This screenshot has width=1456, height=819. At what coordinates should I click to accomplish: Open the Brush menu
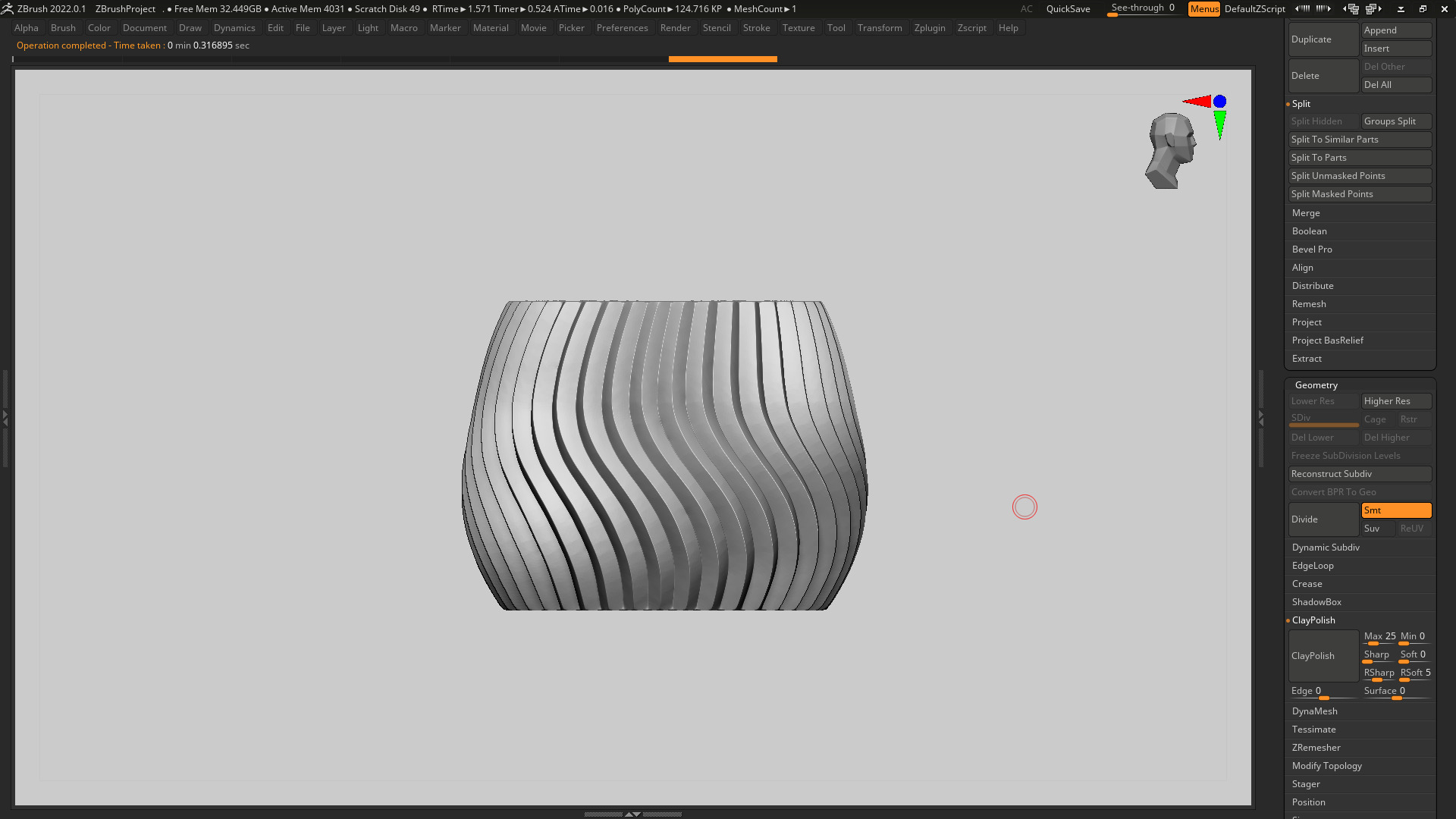(x=63, y=28)
